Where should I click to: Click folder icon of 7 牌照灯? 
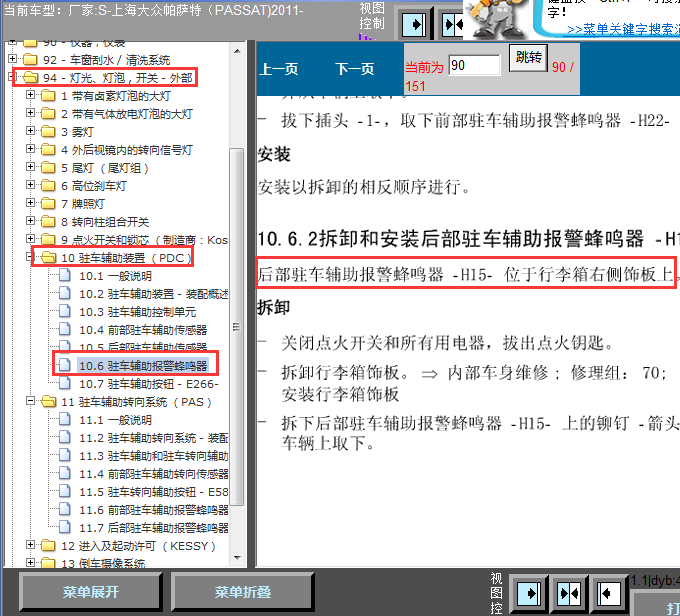48,203
